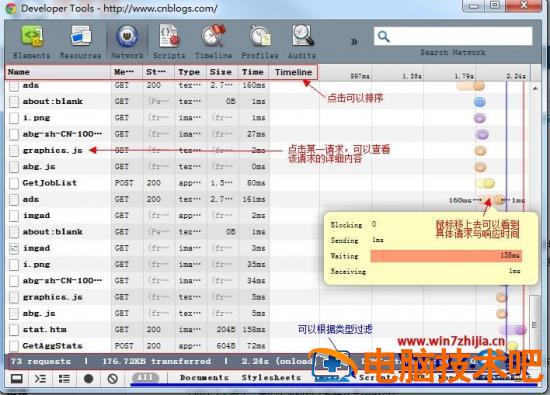Viewport: 550px width, 395px height.
Task: Sort by the Name column header
Action: coord(58,72)
